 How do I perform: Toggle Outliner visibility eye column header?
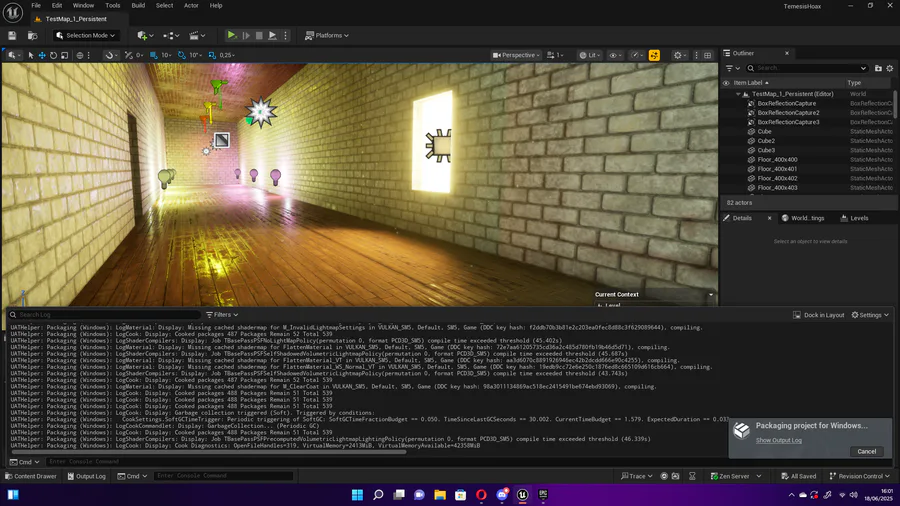point(726,83)
